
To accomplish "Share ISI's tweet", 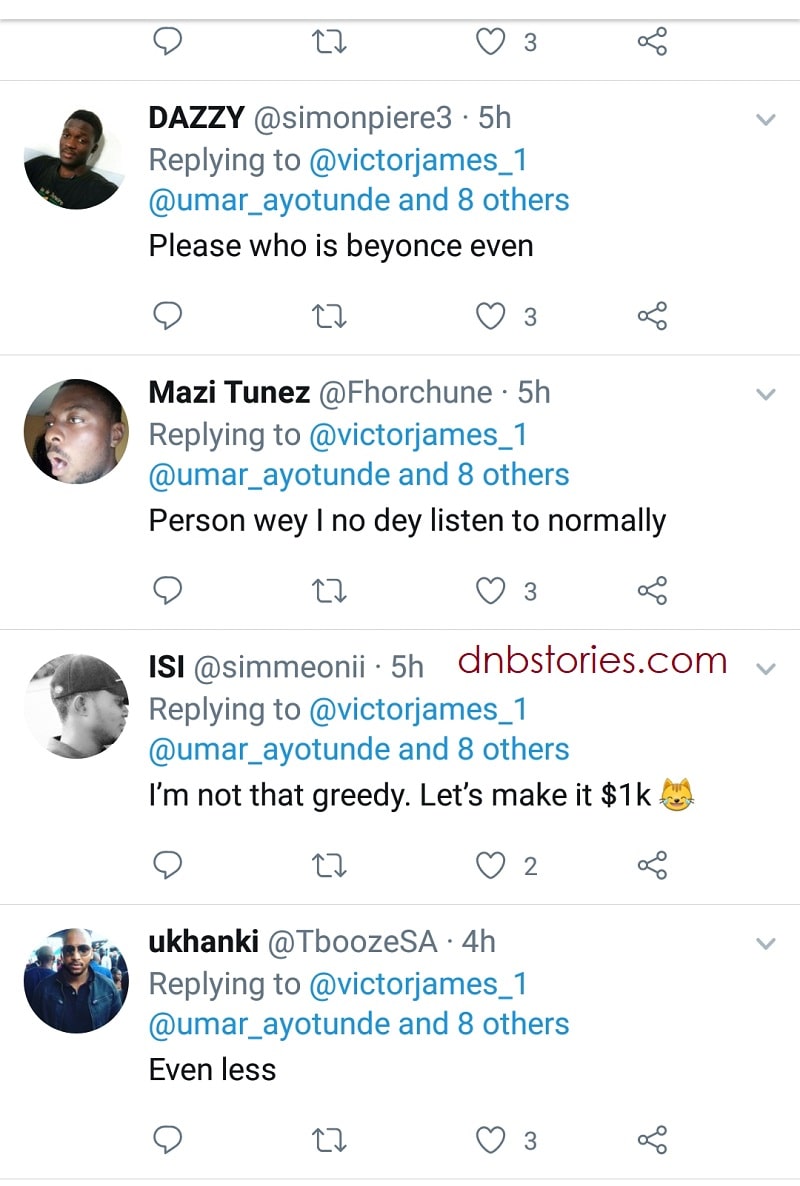I will (652, 865).
